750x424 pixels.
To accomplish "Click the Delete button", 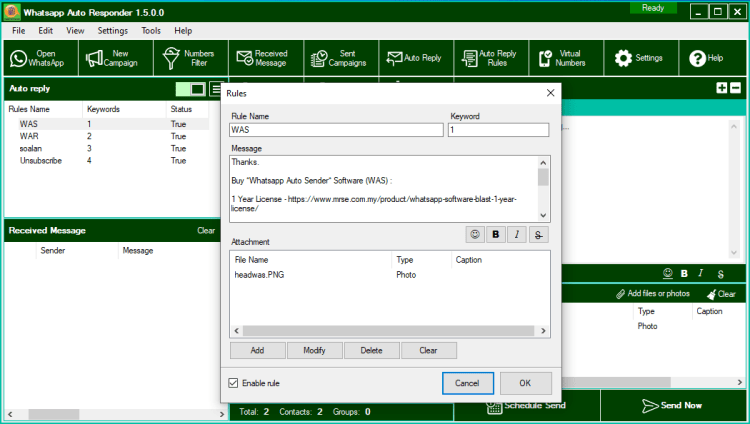I will click(371, 350).
